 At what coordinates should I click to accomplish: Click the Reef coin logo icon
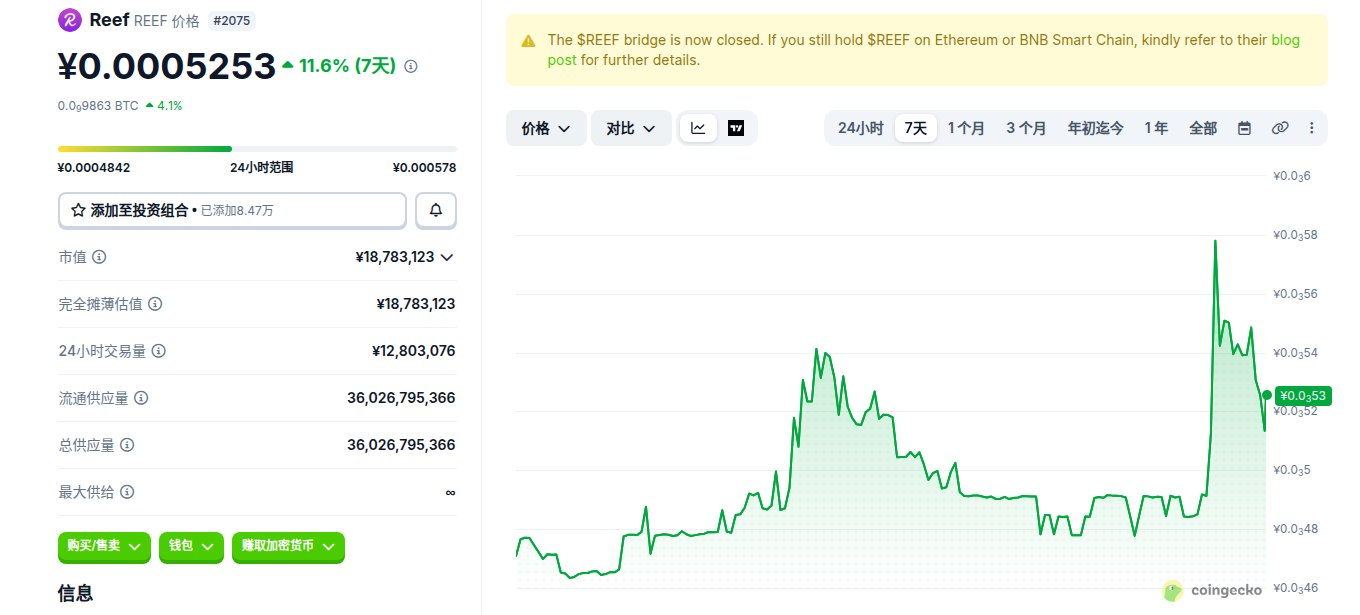coord(70,20)
